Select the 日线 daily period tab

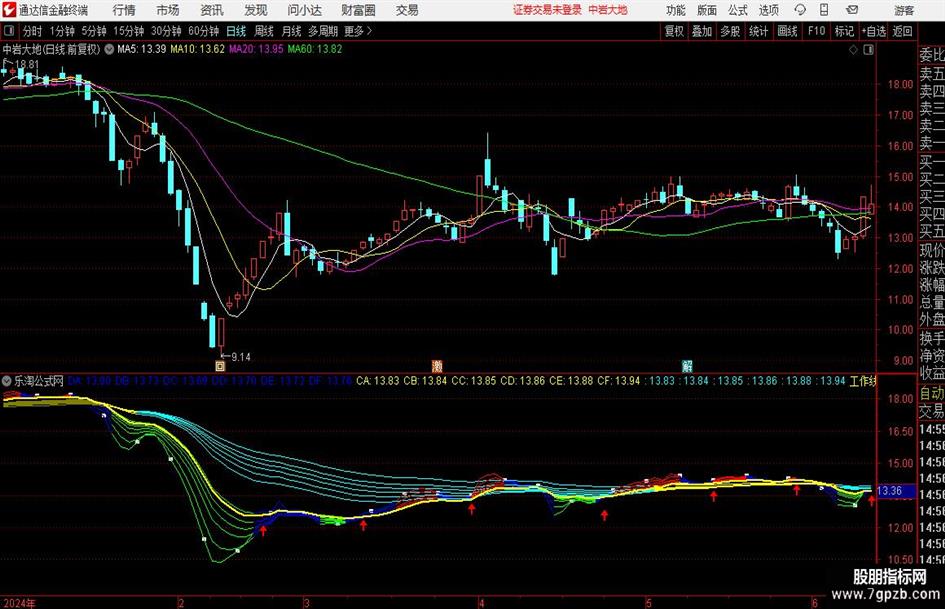pos(236,31)
